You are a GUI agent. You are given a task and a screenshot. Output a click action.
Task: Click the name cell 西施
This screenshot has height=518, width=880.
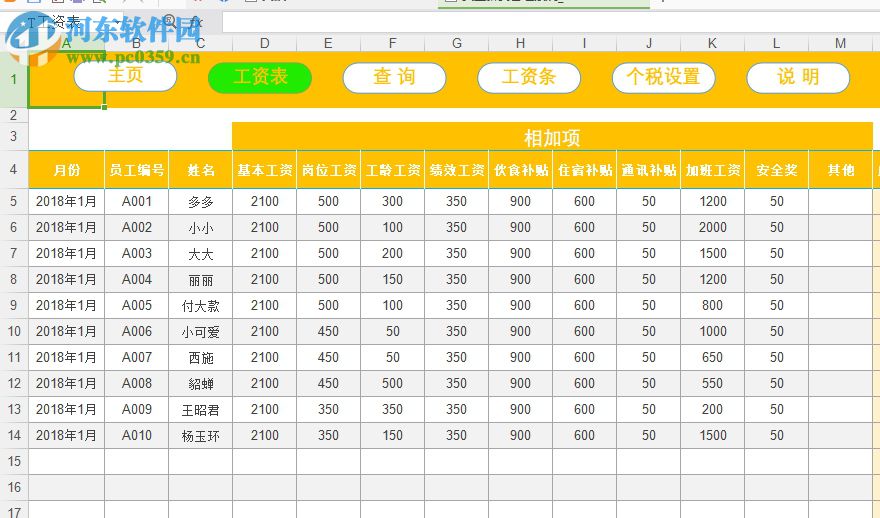pos(200,357)
